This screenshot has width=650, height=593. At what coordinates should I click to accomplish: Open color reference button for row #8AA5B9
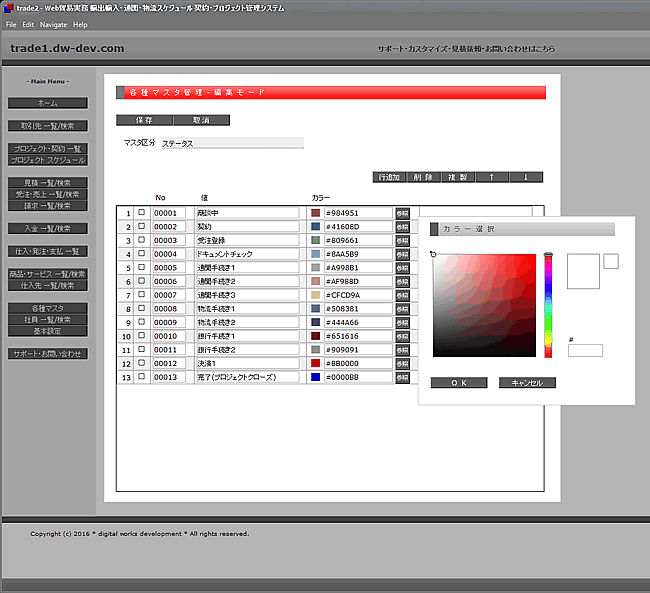pos(402,254)
